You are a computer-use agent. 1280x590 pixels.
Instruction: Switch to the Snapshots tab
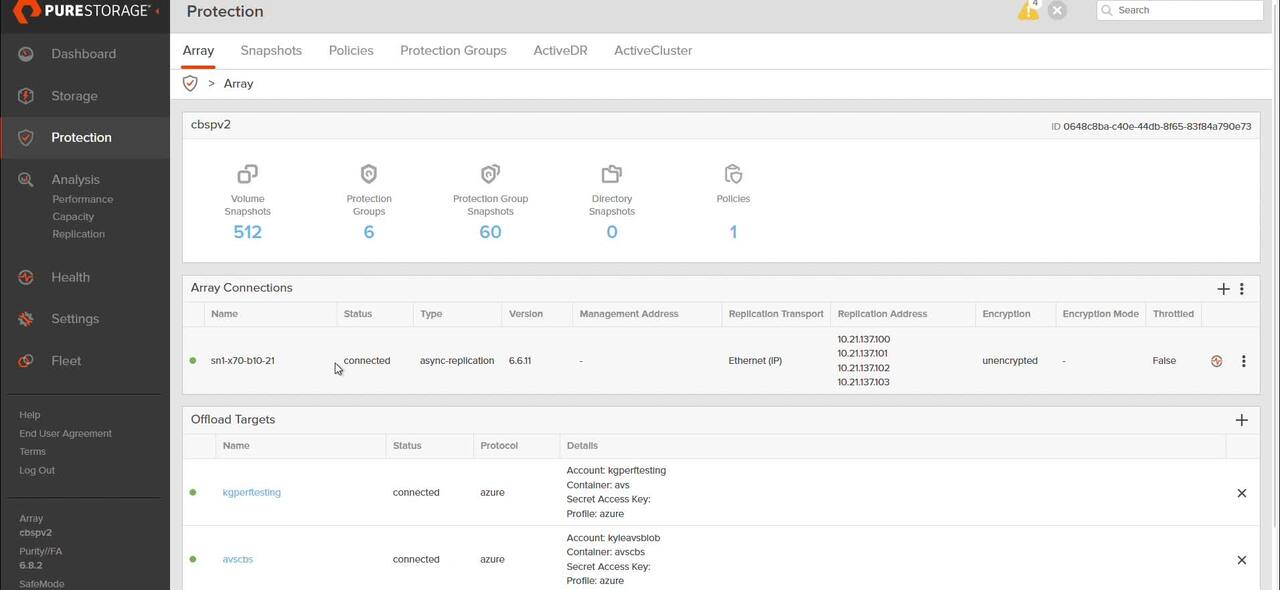tap(271, 51)
